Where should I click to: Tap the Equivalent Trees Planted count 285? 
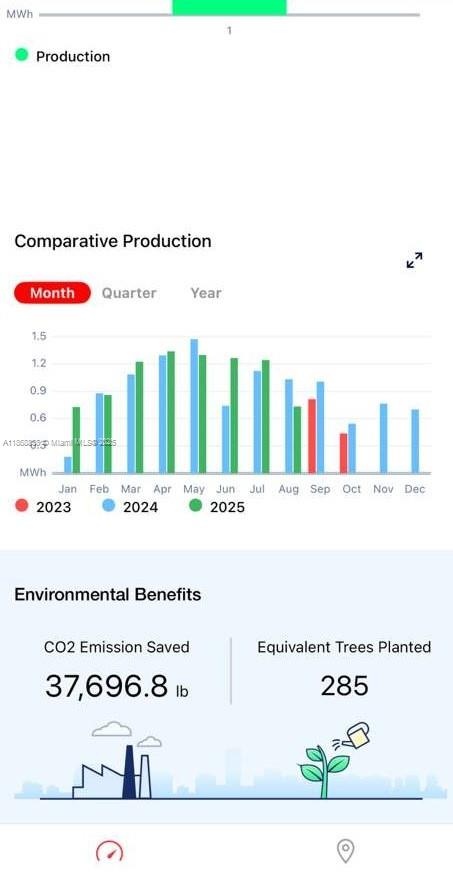344,686
